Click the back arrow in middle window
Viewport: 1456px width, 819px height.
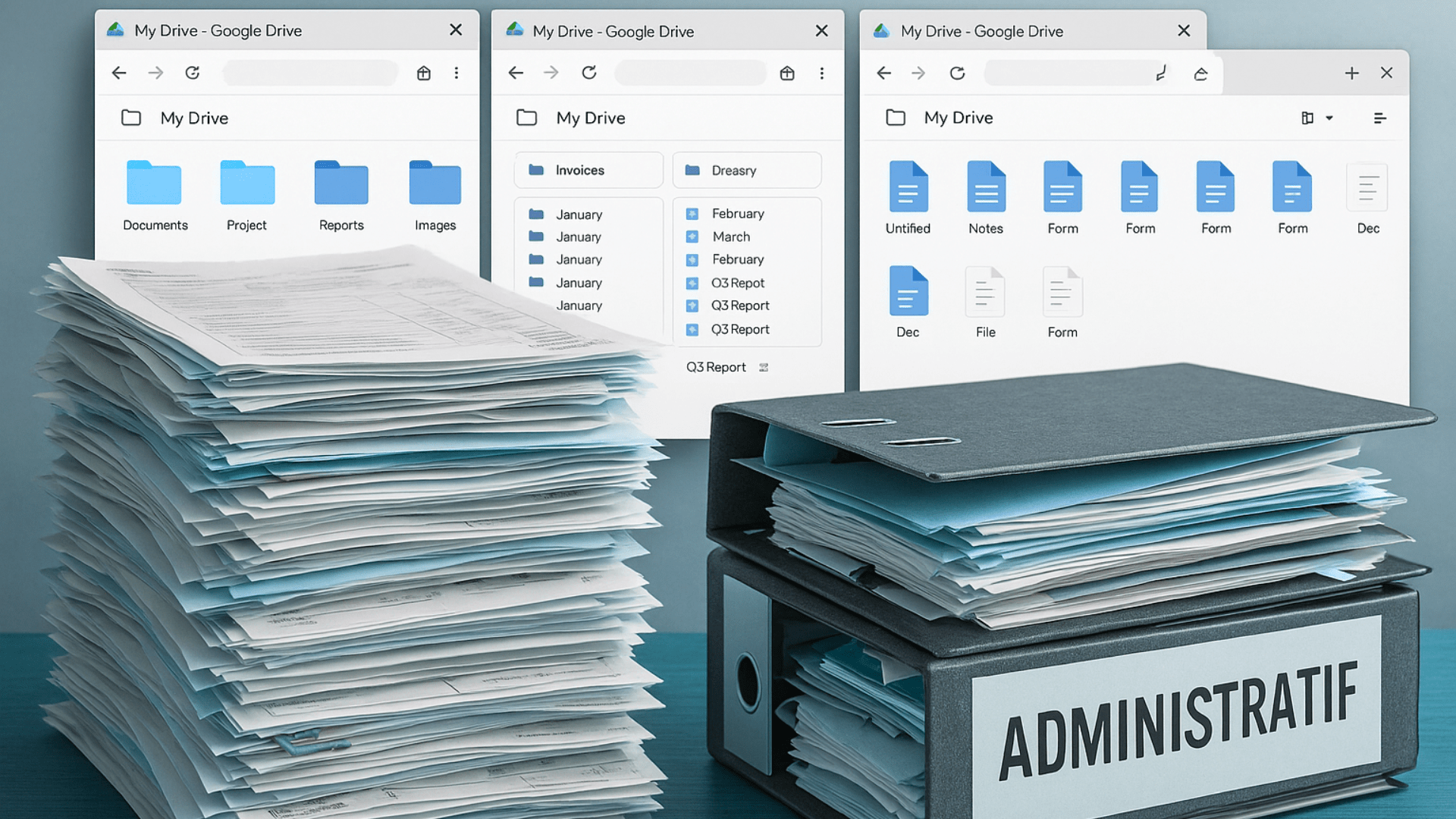[x=516, y=73]
